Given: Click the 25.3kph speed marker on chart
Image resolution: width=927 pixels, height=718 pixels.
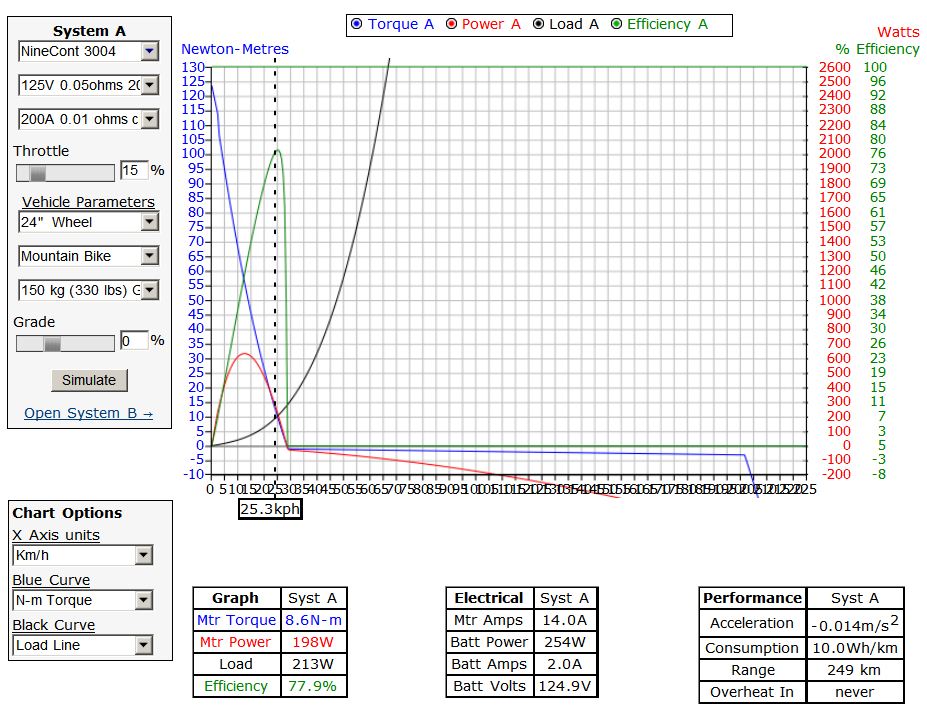Looking at the screenshot, I should tap(270, 509).
